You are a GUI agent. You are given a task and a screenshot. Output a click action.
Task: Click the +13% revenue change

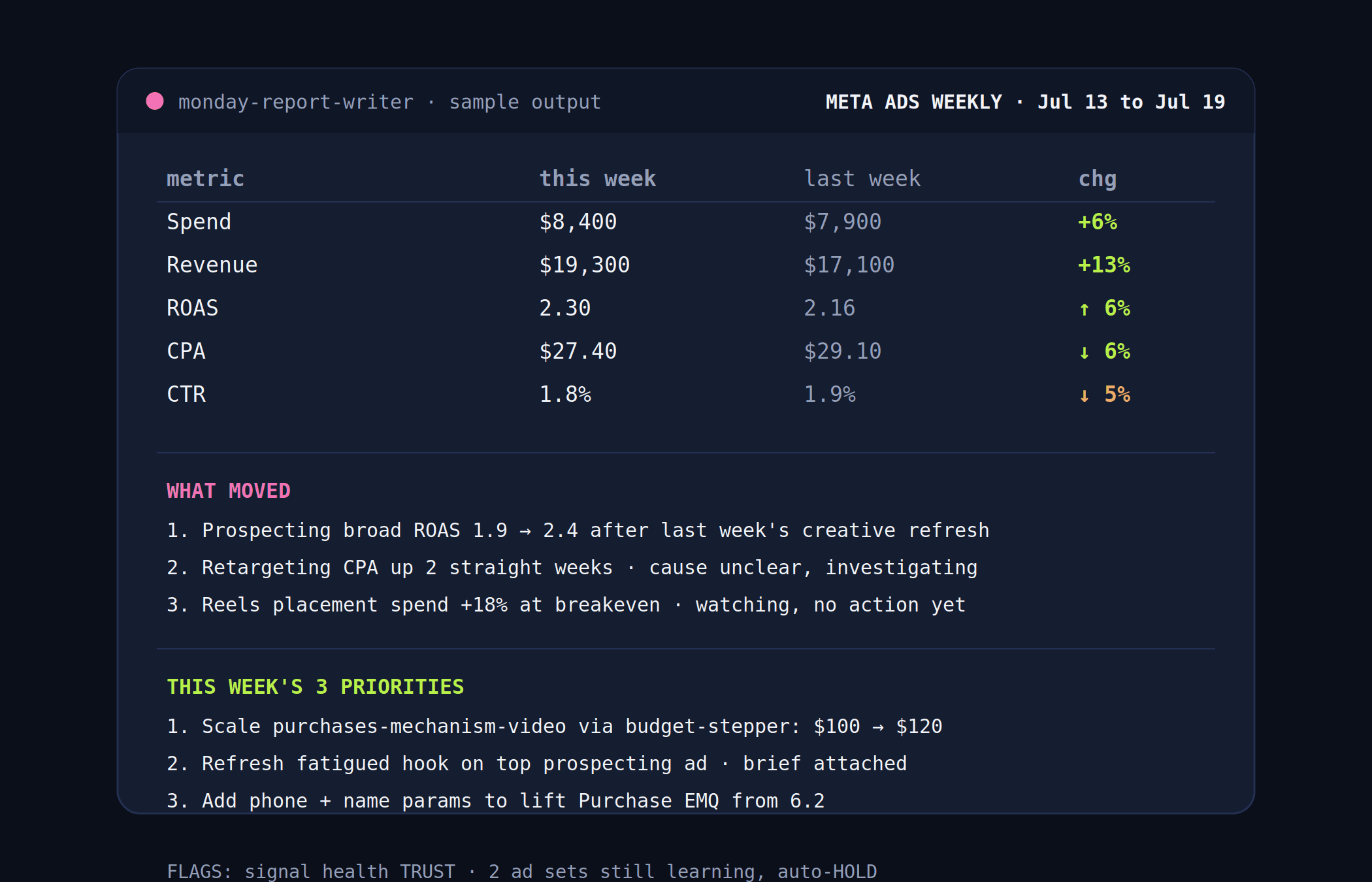[1104, 265]
